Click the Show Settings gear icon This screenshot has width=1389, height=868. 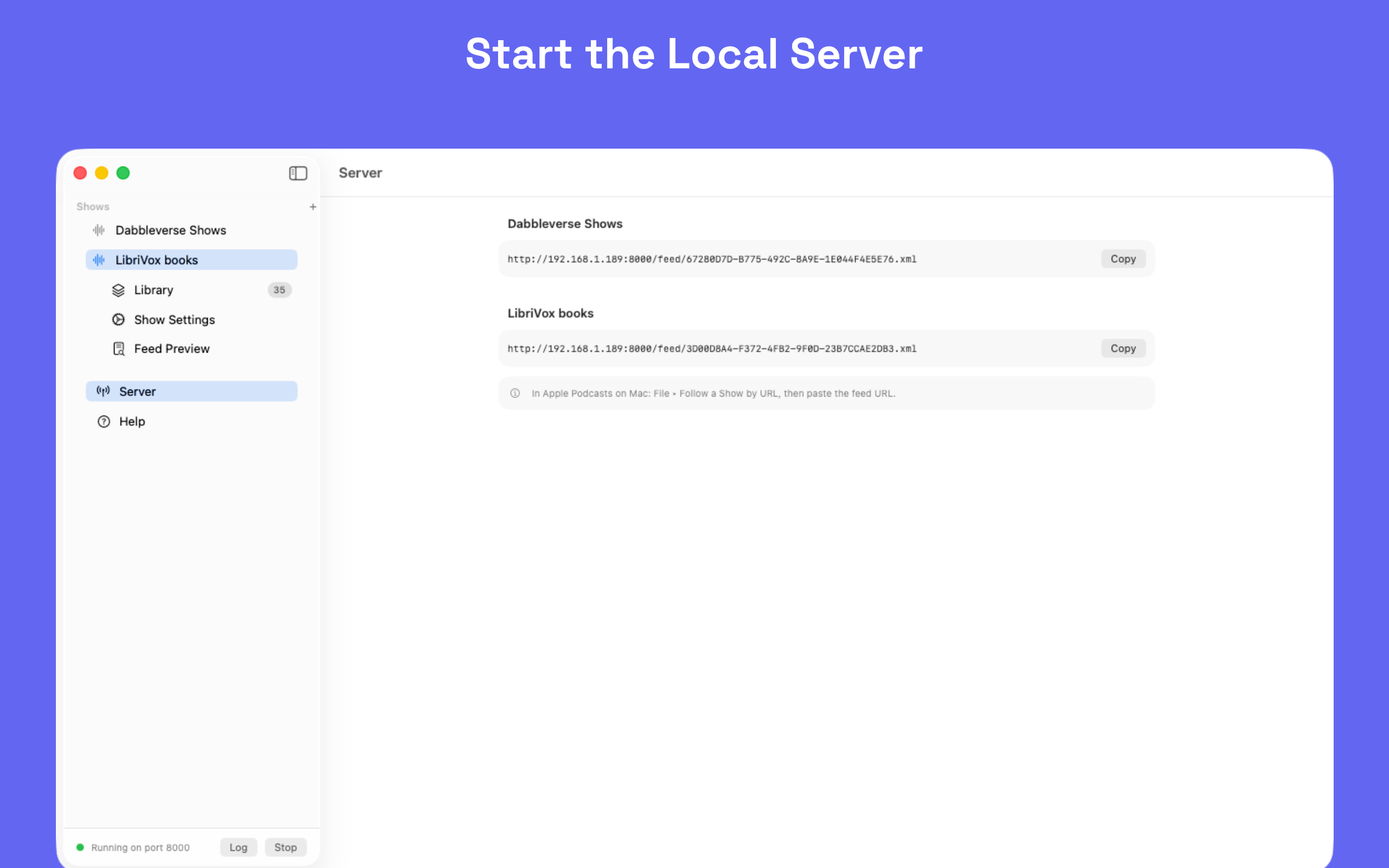pos(118,320)
